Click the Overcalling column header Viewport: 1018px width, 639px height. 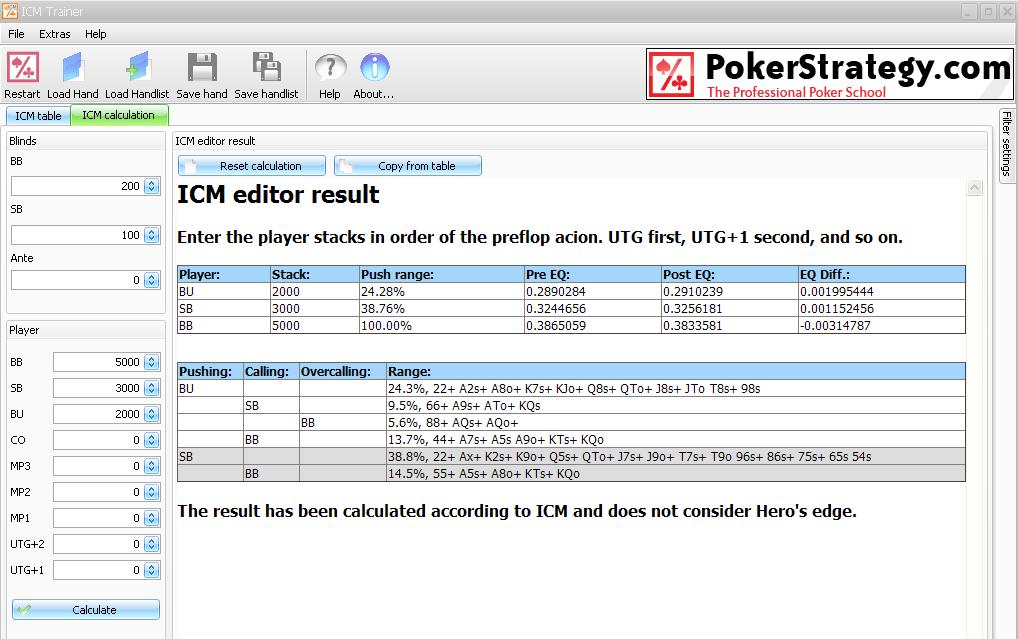(x=343, y=371)
